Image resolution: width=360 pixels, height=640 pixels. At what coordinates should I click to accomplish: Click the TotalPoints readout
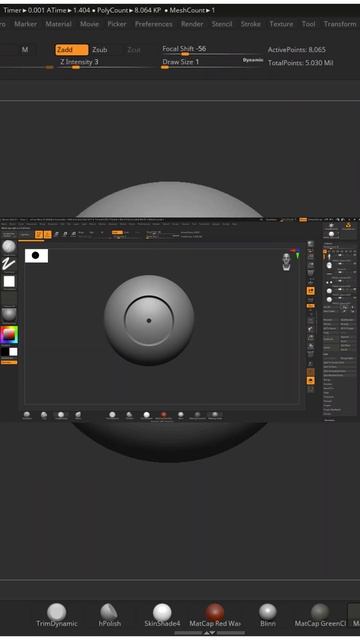(300, 63)
